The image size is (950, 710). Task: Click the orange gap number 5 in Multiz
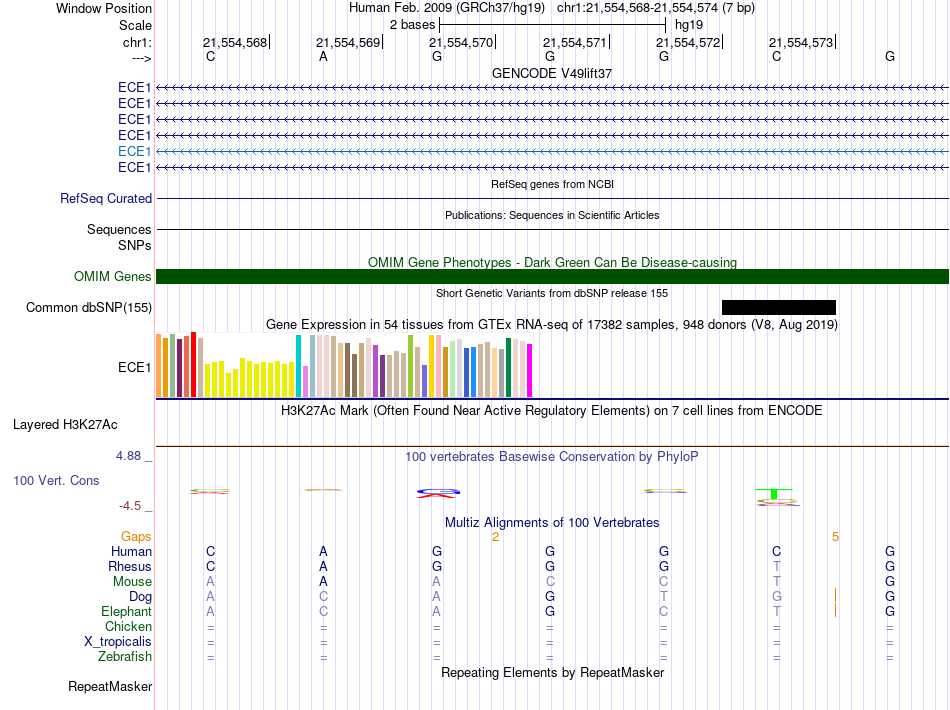pos(835,537)
